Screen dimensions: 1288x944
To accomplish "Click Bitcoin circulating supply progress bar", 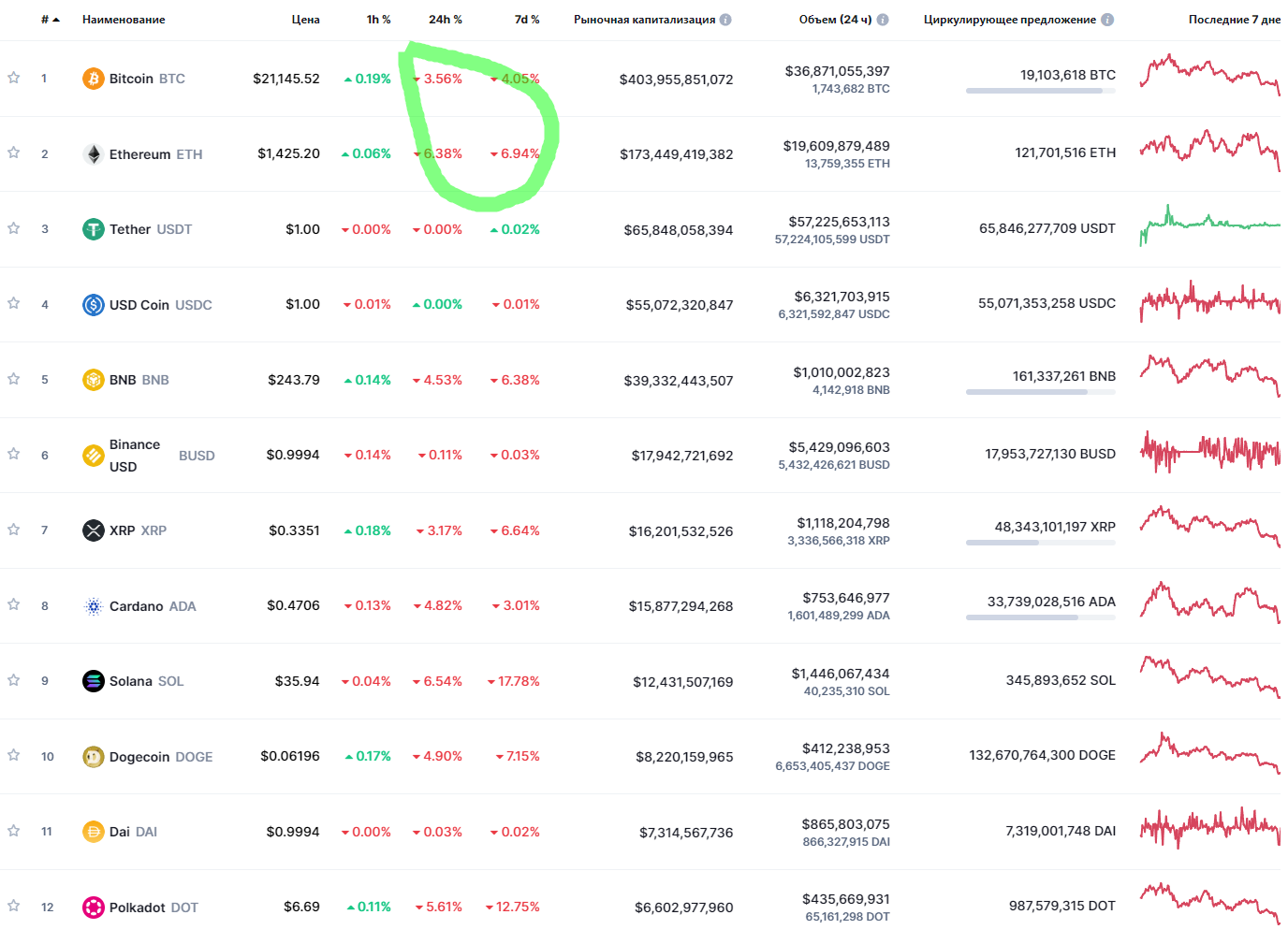I will coord(1041,91).
